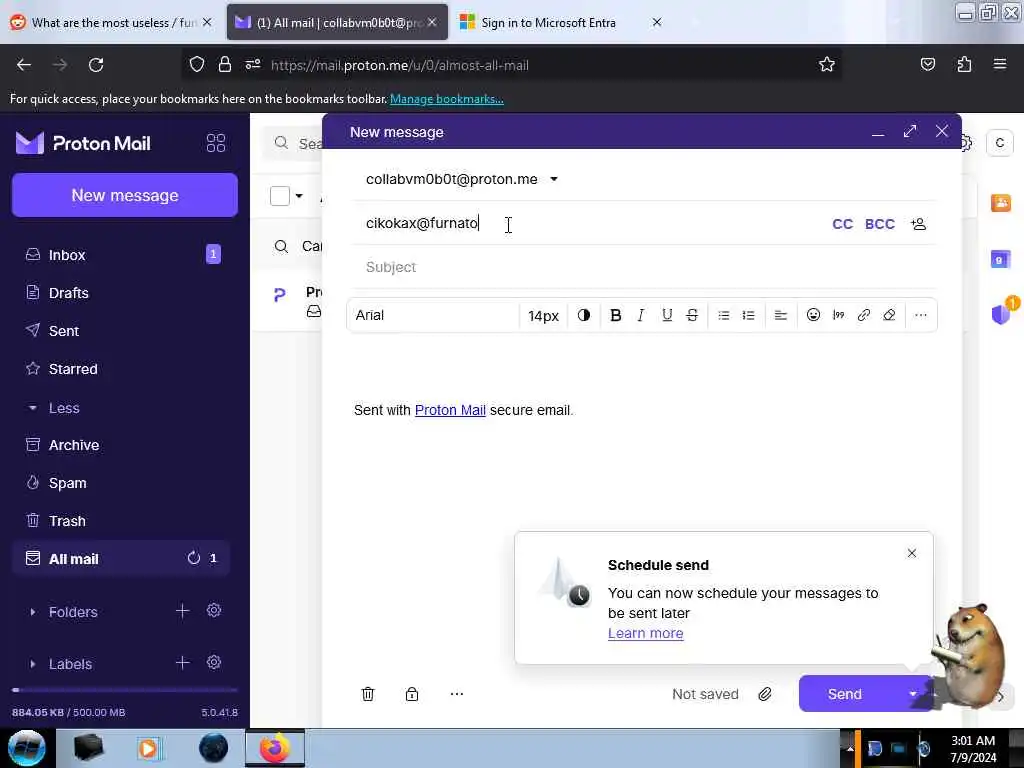Image resolution: width=1024 pixels, height=768 pixels.
Task: Insert contacts using add-person icon
Action: click(918, 224)
